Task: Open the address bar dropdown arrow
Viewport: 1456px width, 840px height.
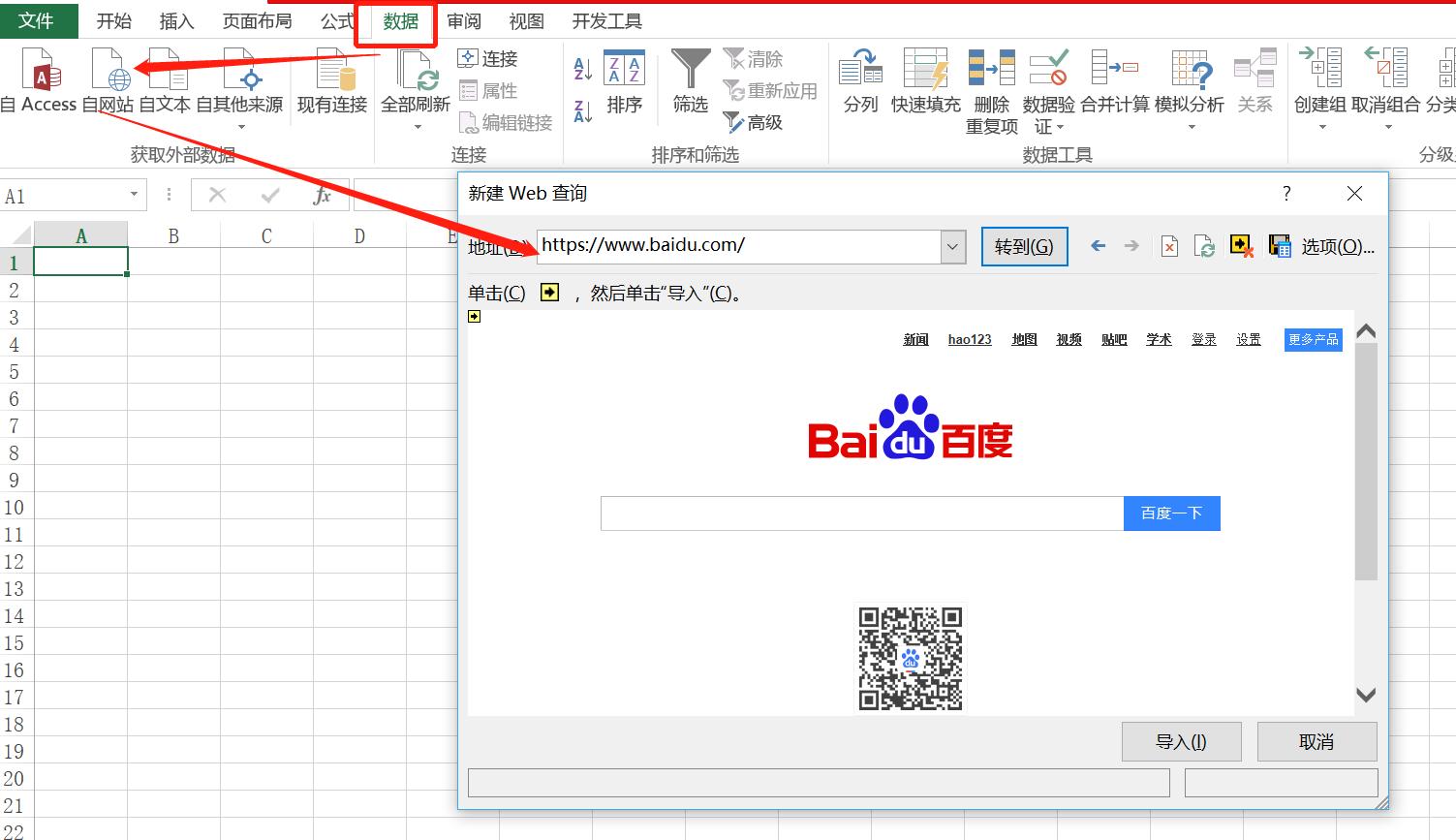Action: tap(952, 246)
